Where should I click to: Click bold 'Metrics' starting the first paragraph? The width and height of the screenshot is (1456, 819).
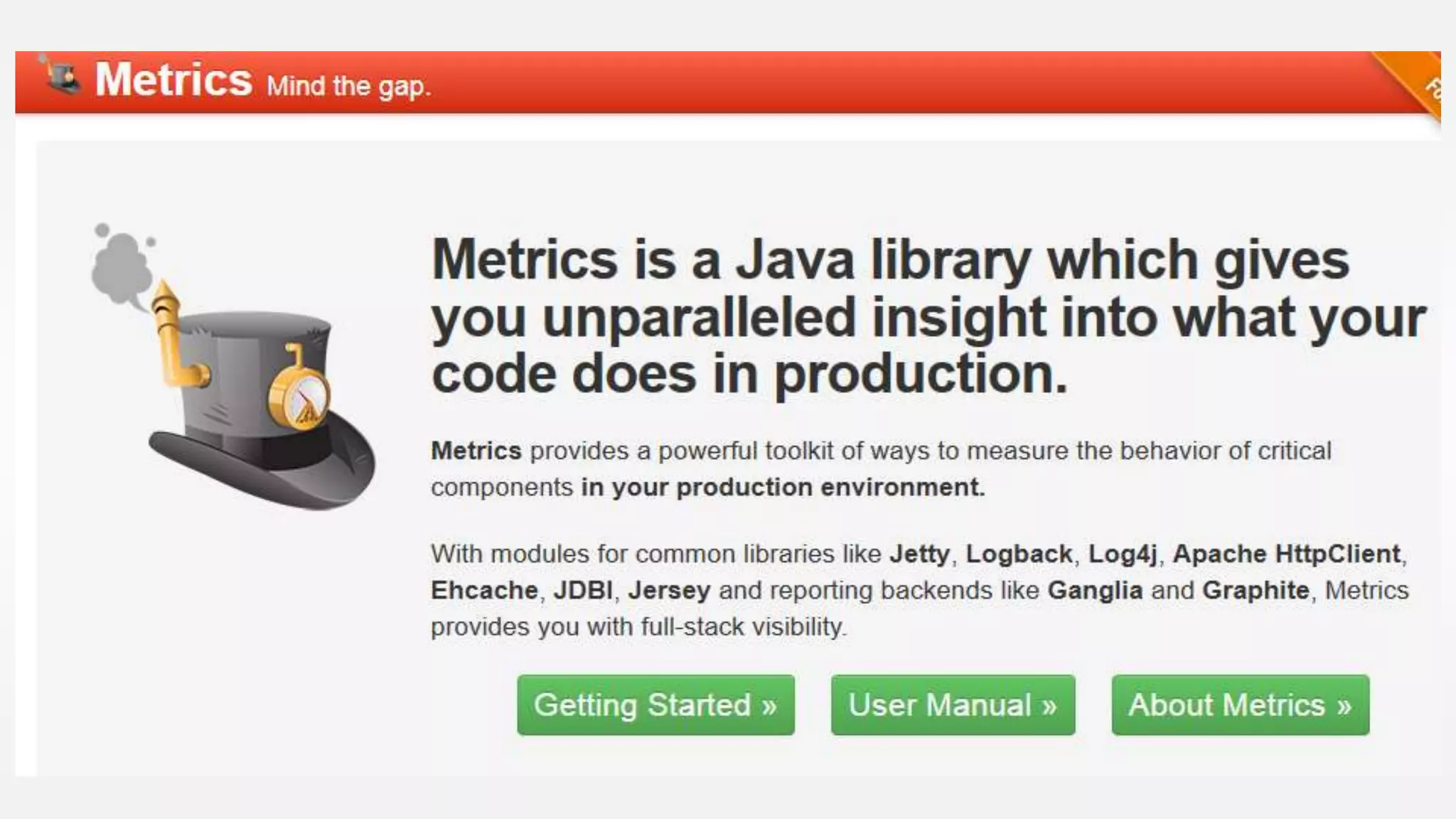[x=476, y=451]
